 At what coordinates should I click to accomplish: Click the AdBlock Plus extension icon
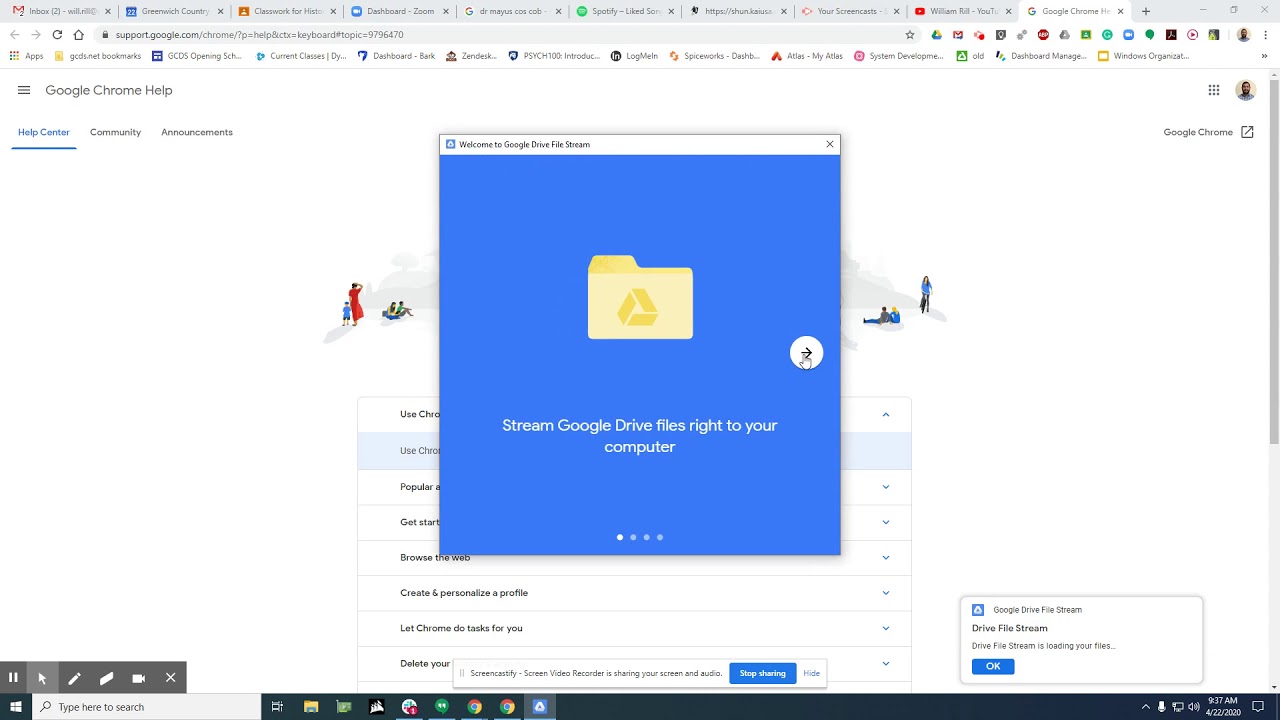pyautogui.click(x=1043, y=34)
